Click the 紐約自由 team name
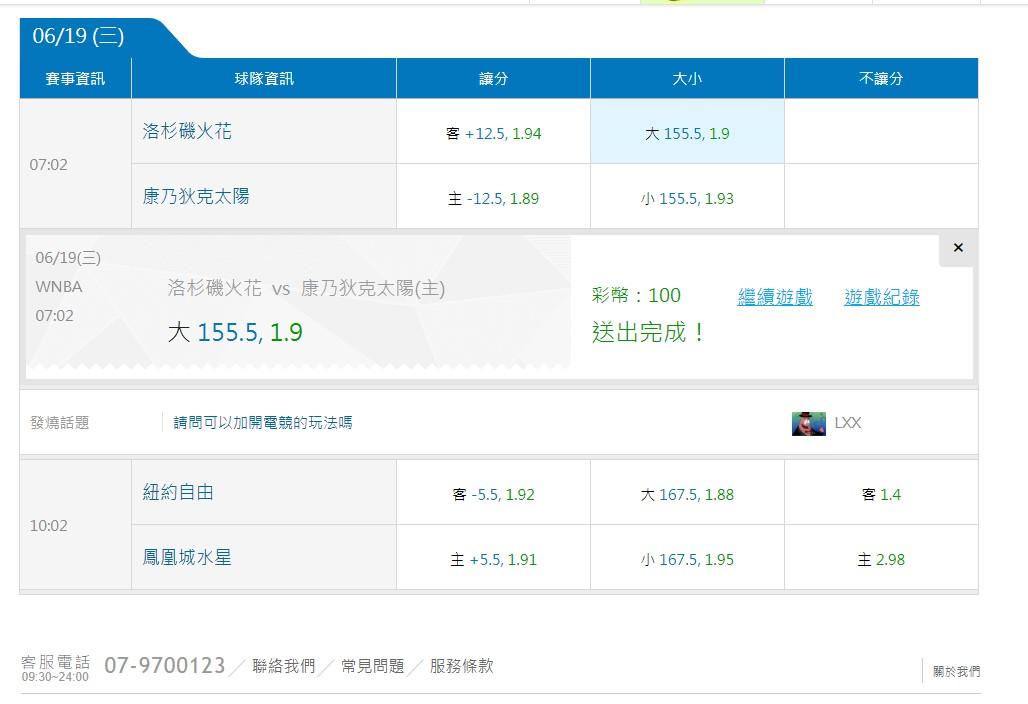This screenshot has height=704, width=1028. point(178,492)
